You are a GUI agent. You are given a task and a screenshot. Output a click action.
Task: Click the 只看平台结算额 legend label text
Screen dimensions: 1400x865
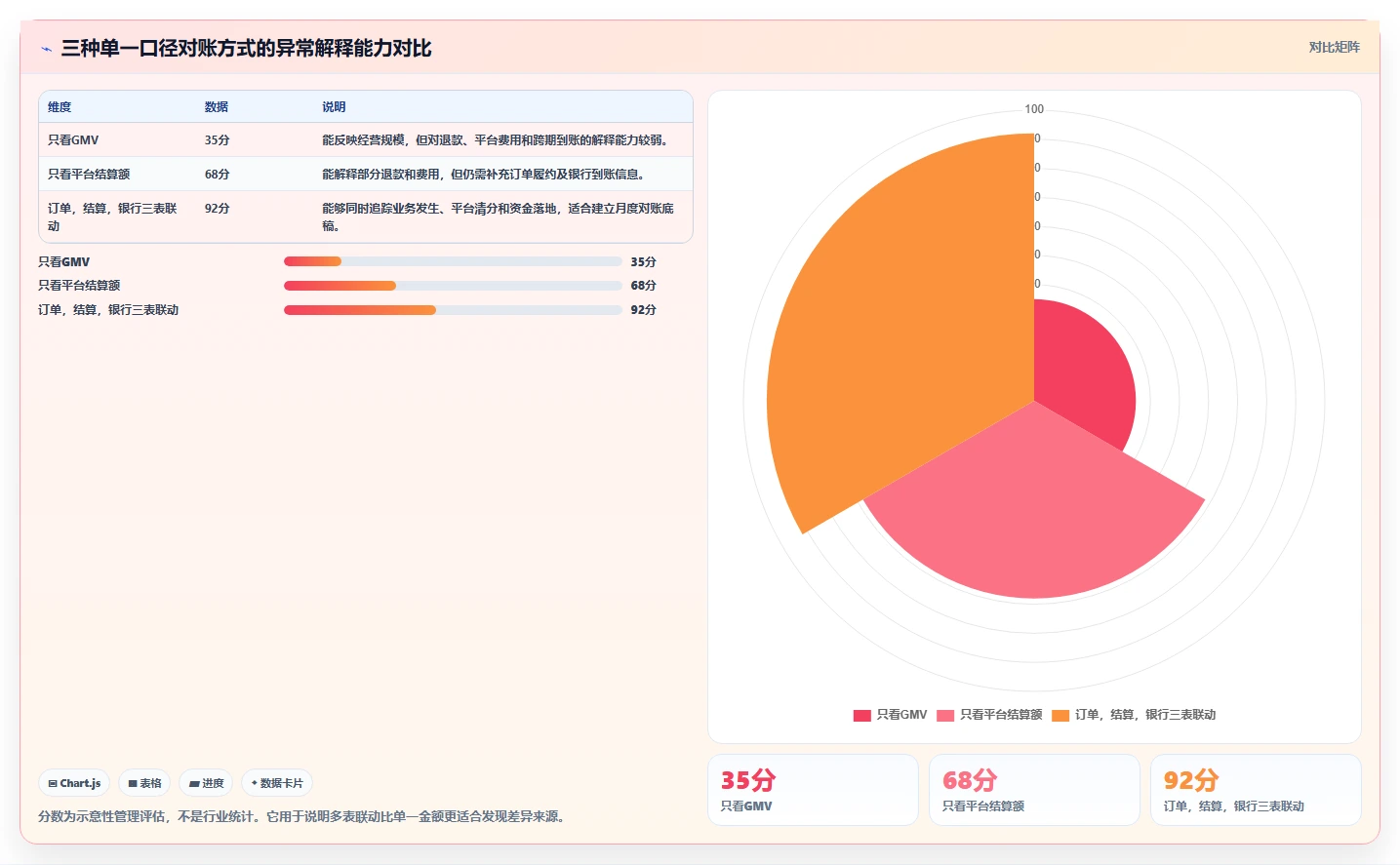click(x=1001, y=715)
